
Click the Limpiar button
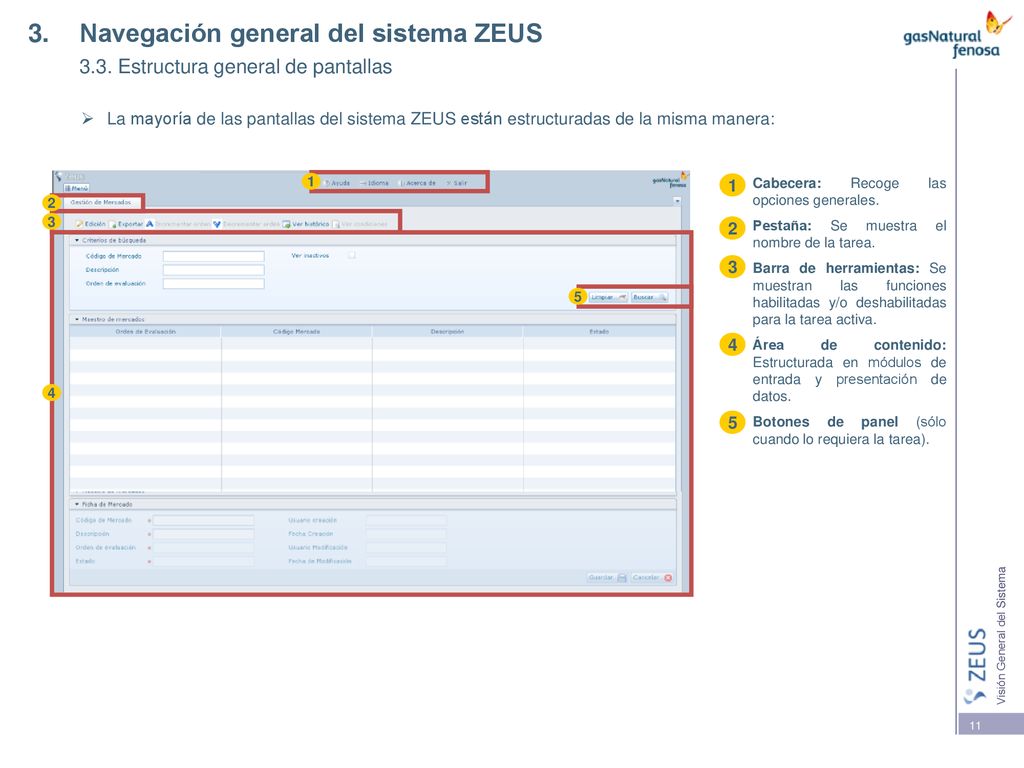pyautogui.click(x=607, y=297)
